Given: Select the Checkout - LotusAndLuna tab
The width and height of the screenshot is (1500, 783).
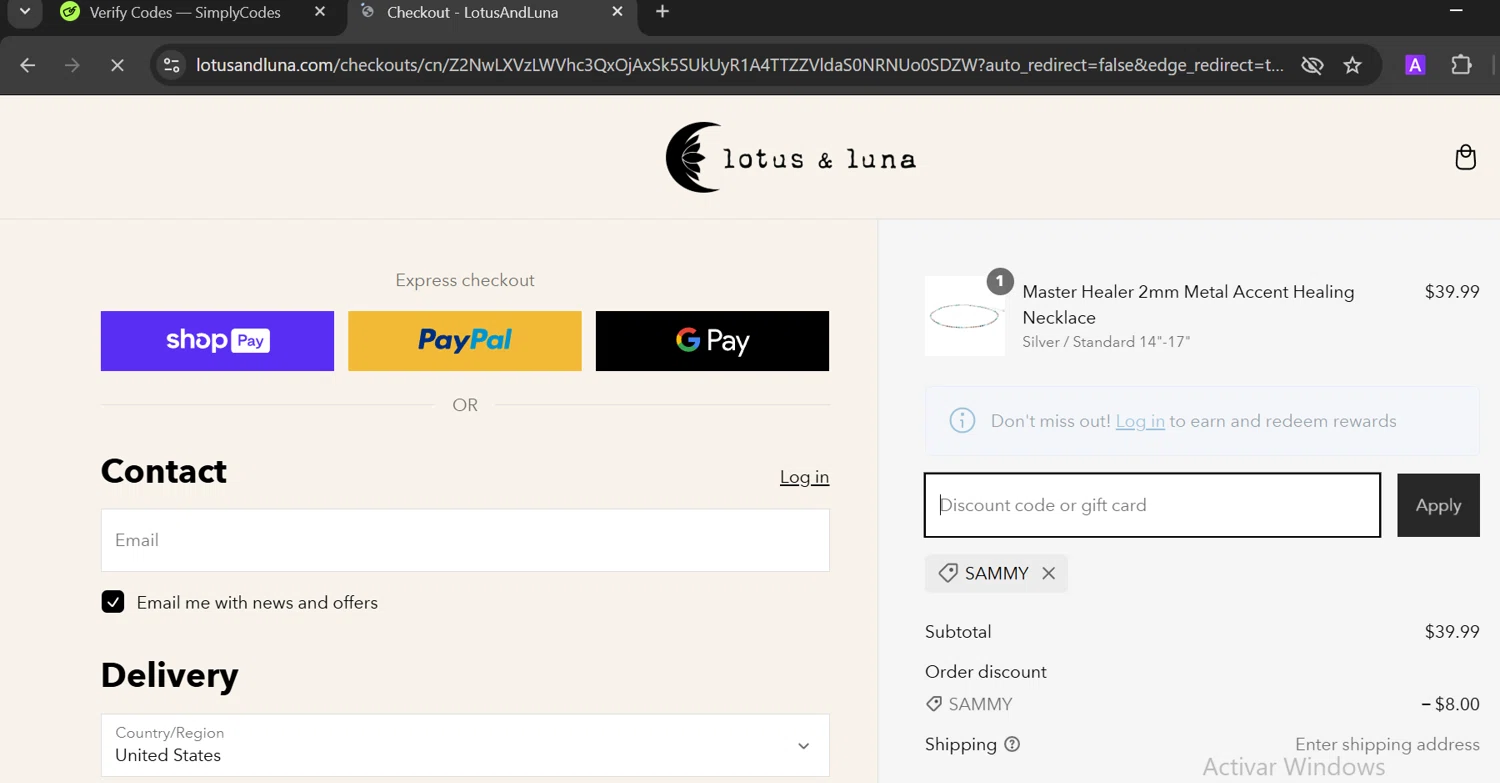Looking at the screenshot, I should 472,12.
